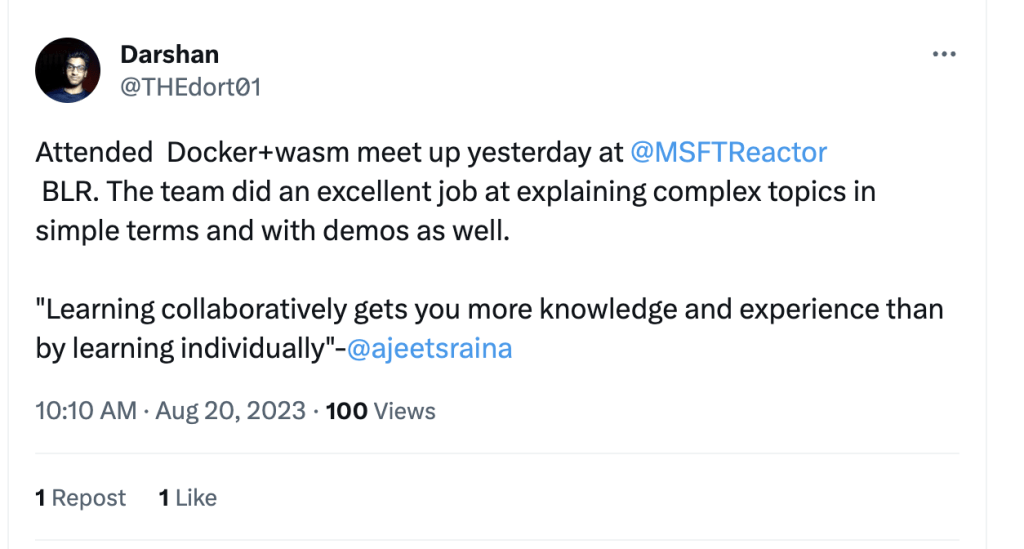Click the 10:10 AM timestamp
The height and width of the screenshot is (549, 1024).
(85, 411)
